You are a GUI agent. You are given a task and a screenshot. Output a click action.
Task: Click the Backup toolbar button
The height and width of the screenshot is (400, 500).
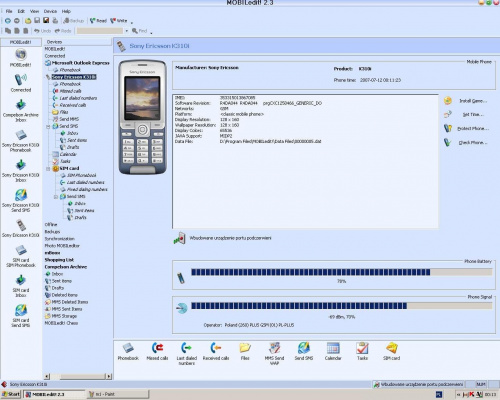[x=74, y=21]
